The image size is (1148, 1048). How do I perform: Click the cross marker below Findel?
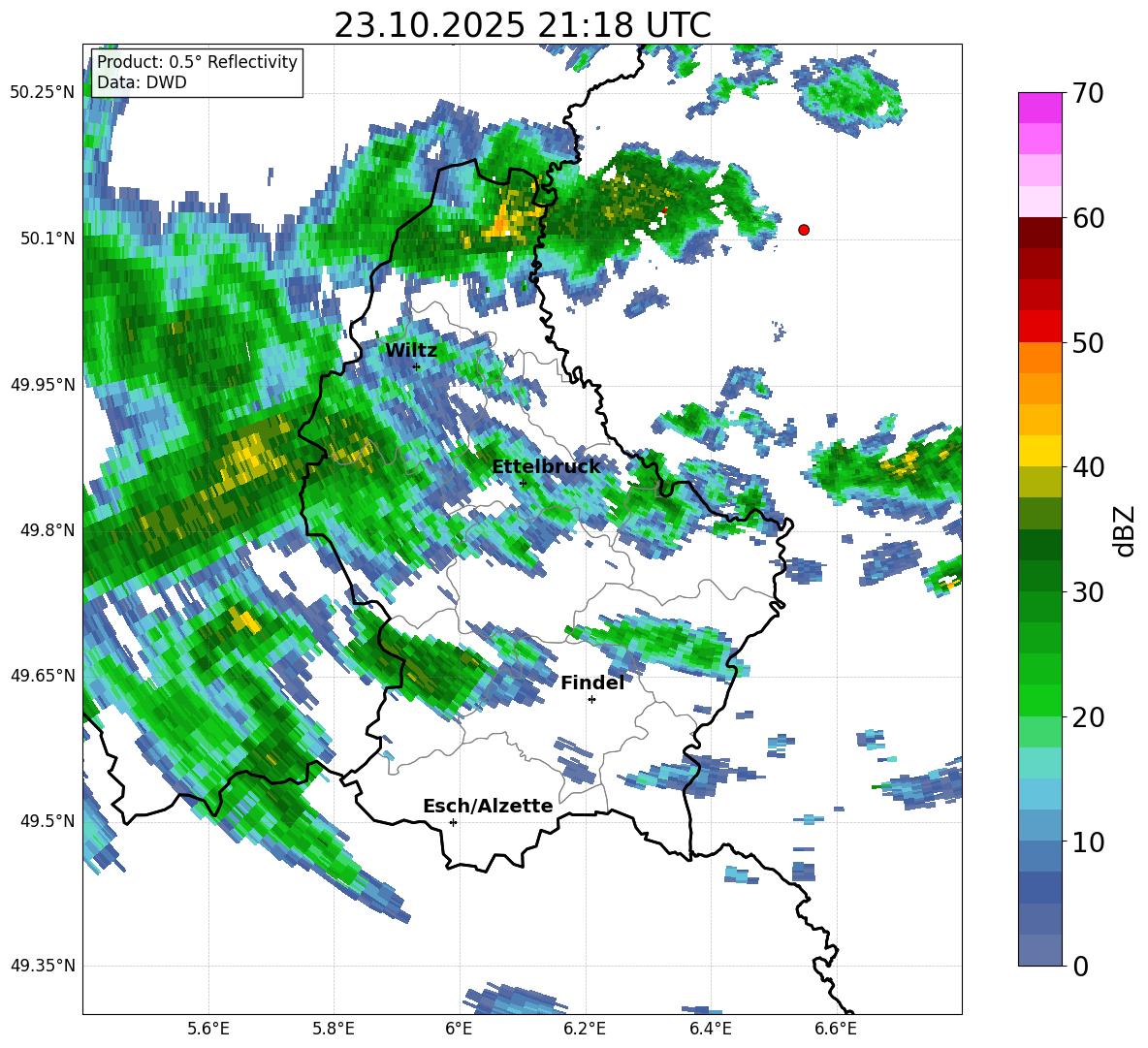[x=591, y=700]
